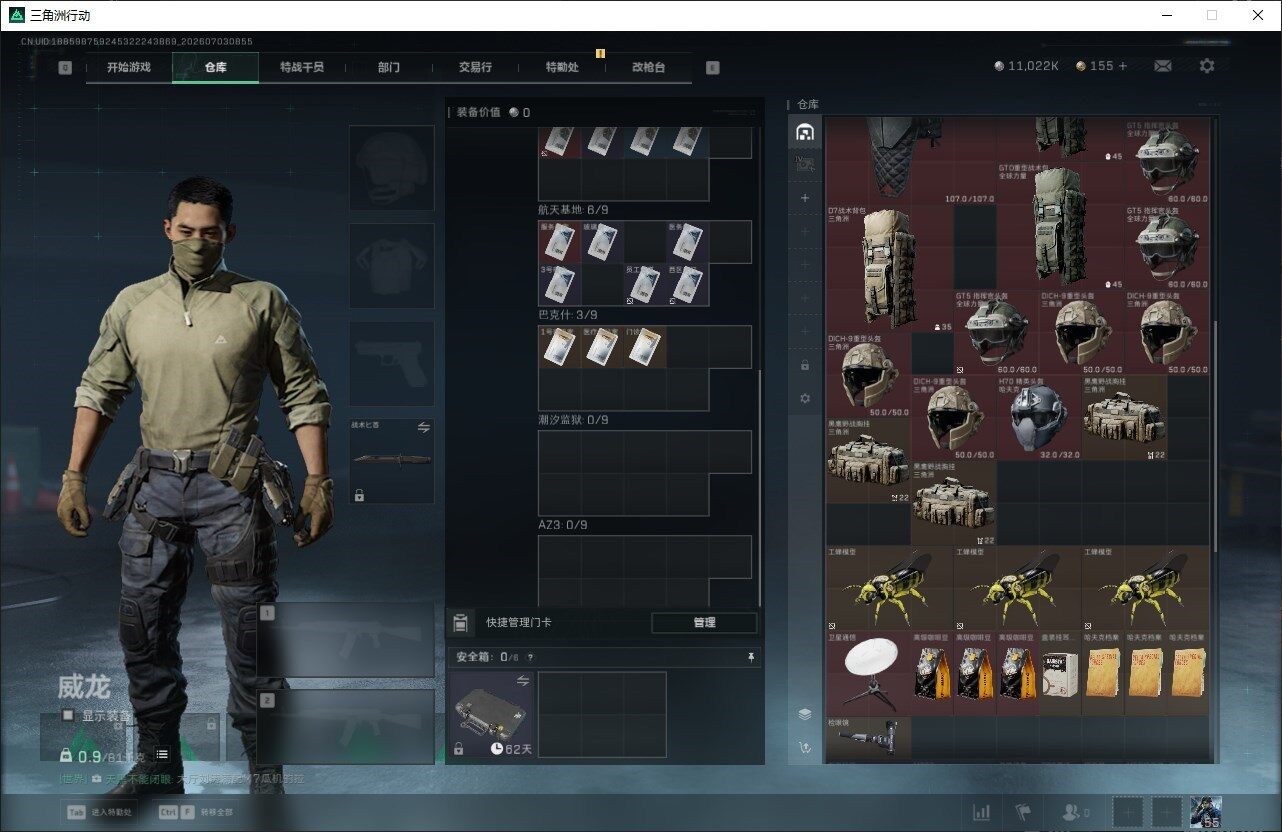
Task: Select the main warehouse container icon
Action: tap(805, 132)
